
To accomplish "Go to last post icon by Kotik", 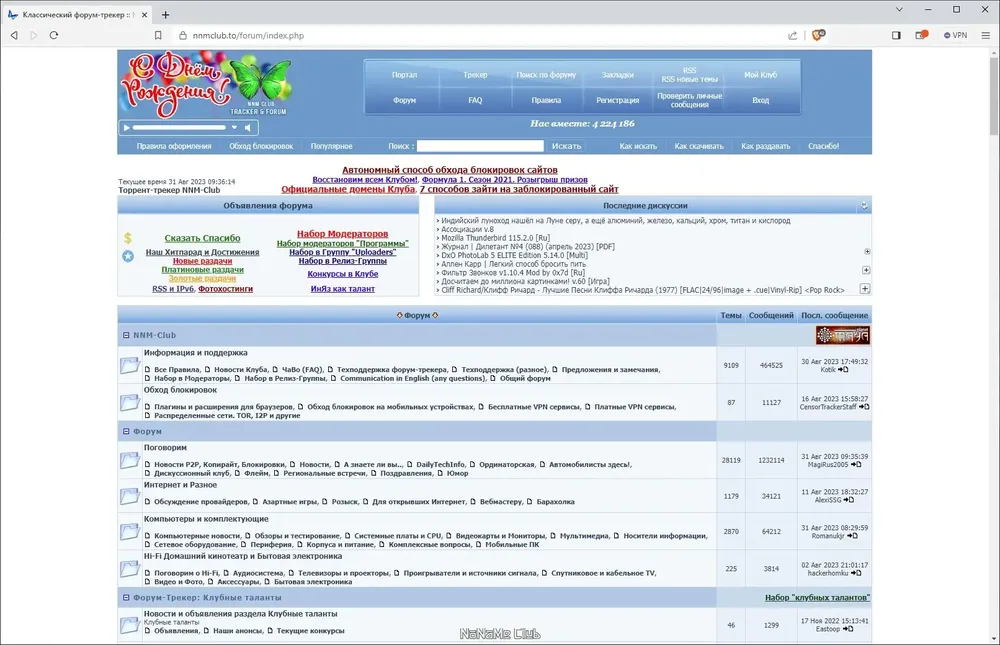I will pyautogui.click(x=843, y=369).
